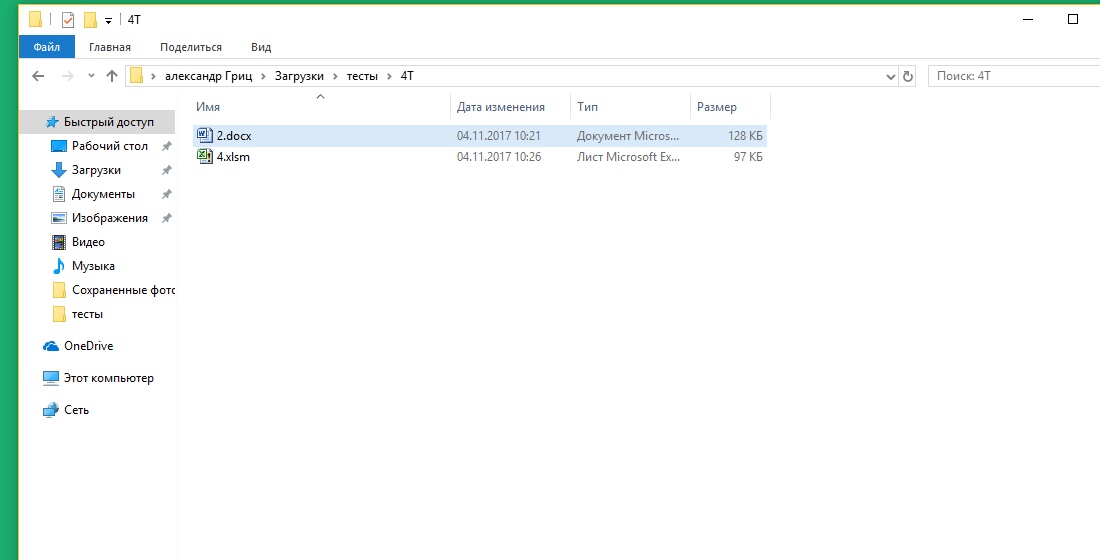Navigate to Загрузки breadcrumb in address bar
1100x560 pixels.
299,76
